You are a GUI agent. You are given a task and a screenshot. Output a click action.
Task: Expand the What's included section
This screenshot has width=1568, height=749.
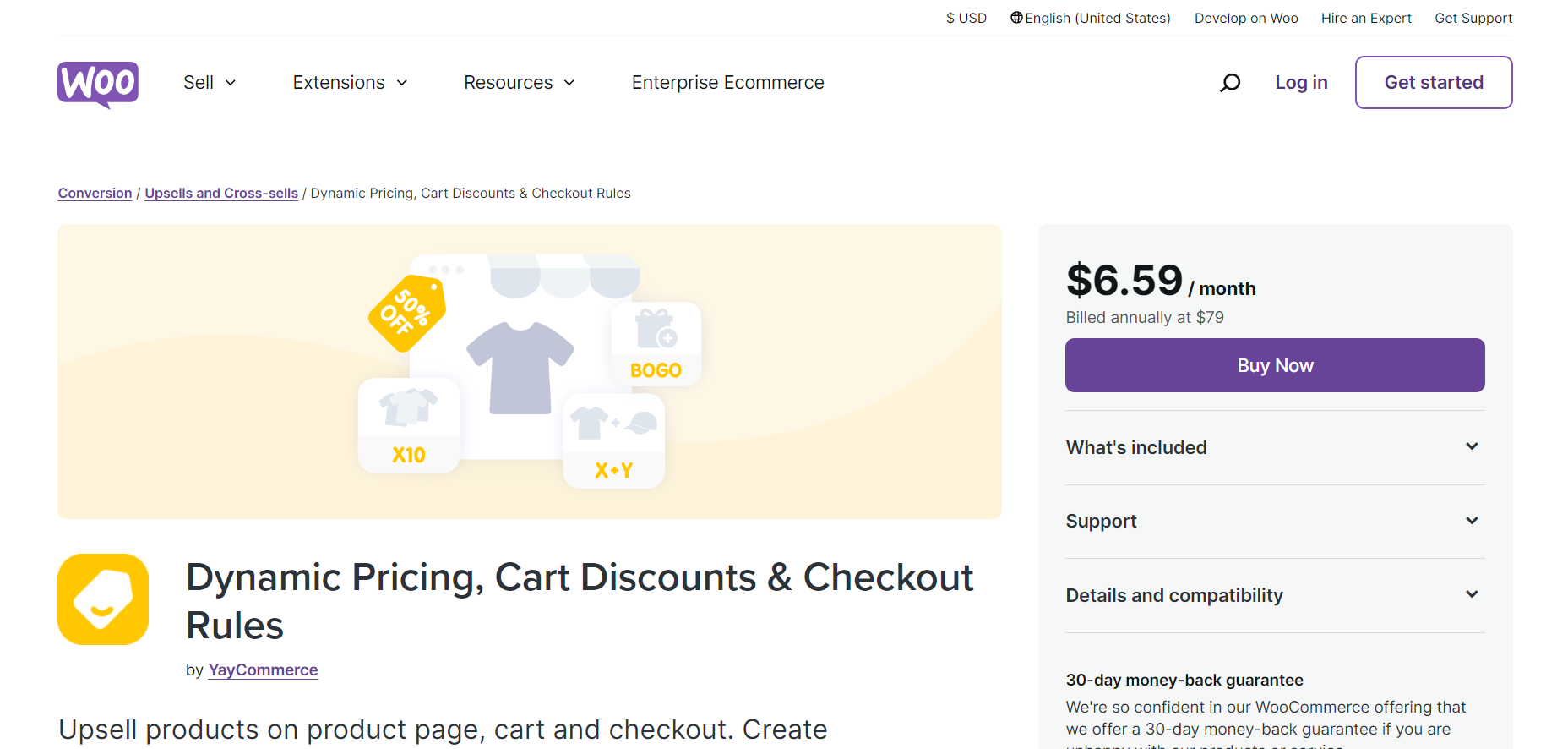[x=1275, y=447]
